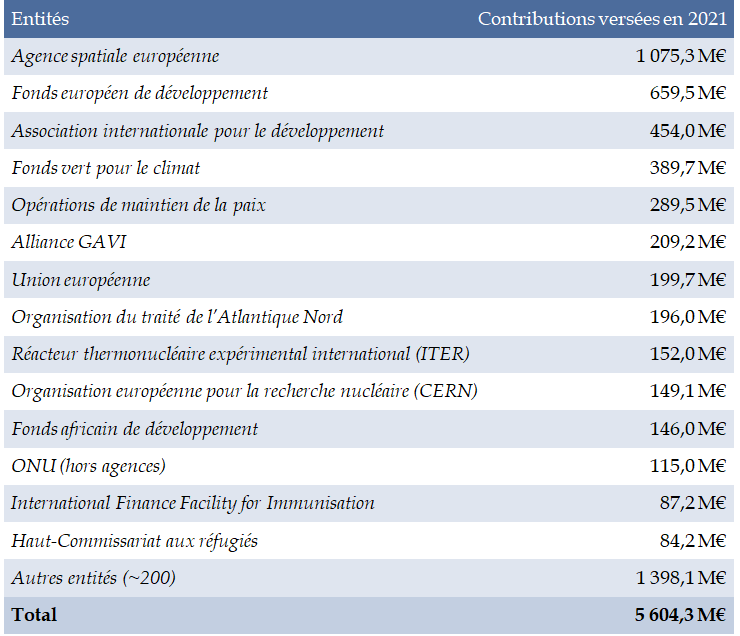
Task: Select the 'ONU (hors agences)' row
Action: pos(88,466)
